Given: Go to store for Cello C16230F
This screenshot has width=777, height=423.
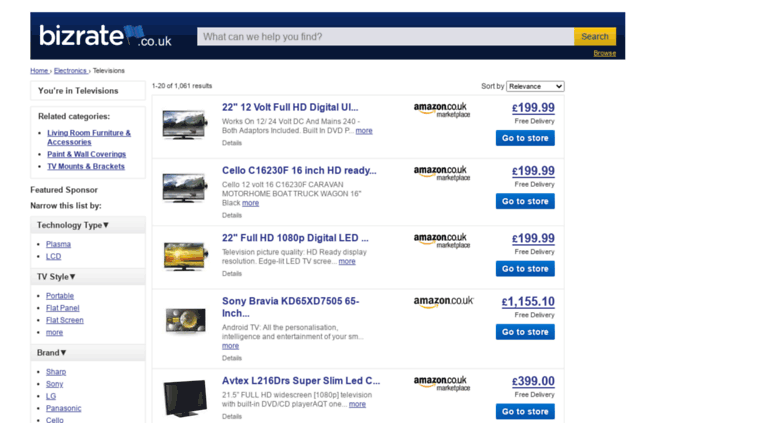Looking at the screenshot, I should tap(525, 202).
